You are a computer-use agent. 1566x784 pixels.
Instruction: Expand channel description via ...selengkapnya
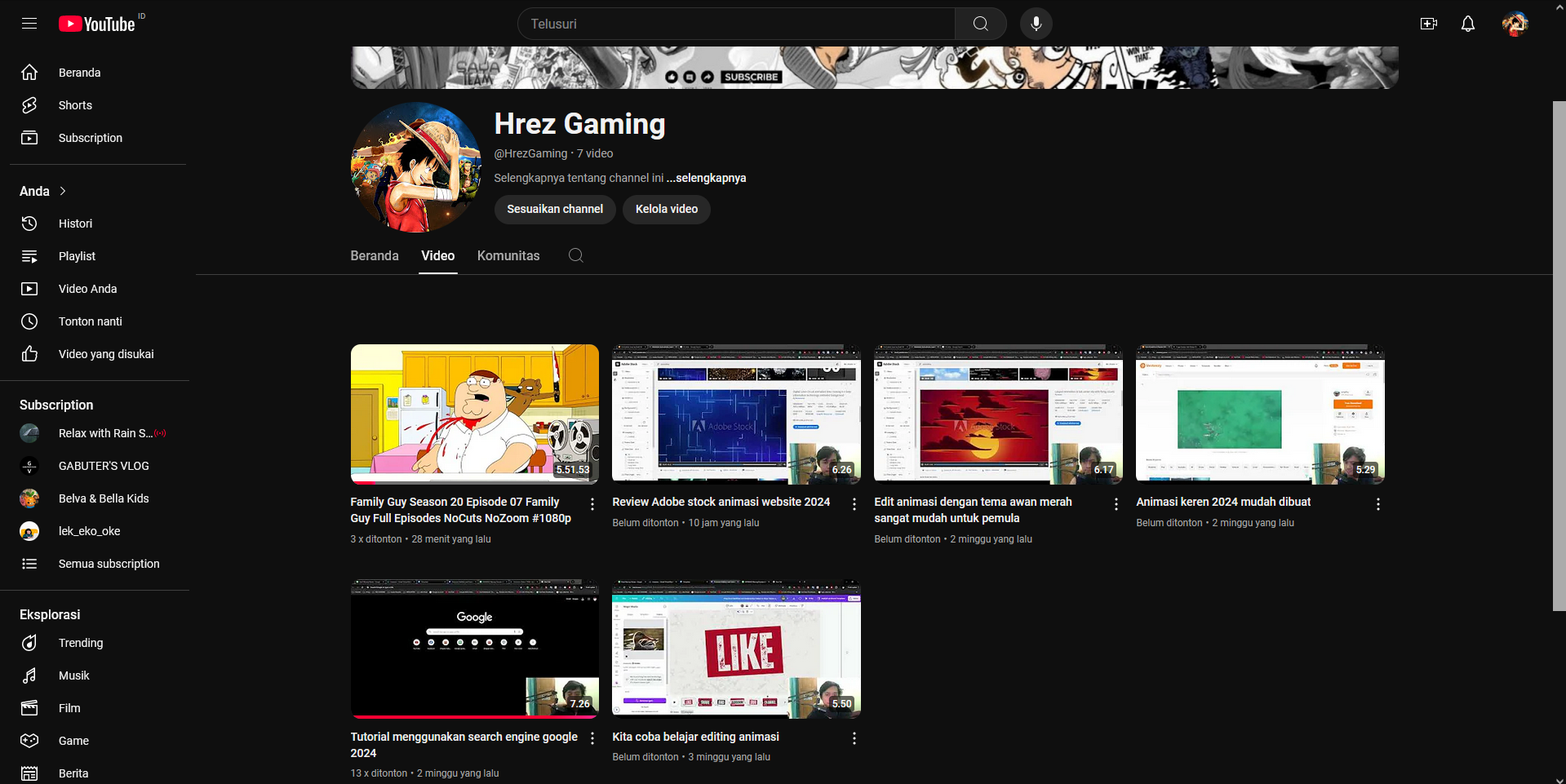[706, 178]
